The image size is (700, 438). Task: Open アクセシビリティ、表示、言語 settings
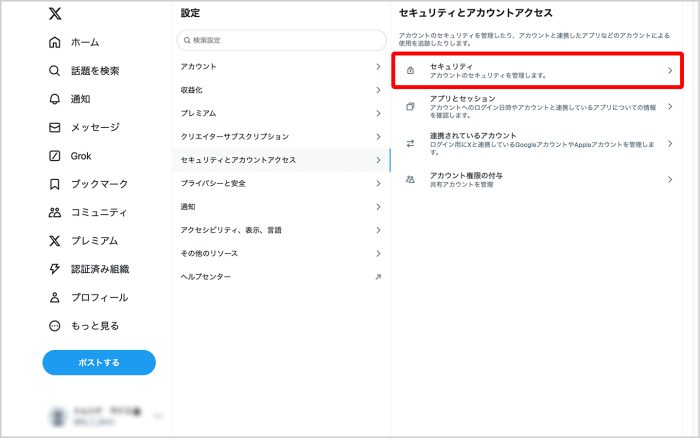click(280, 230)
